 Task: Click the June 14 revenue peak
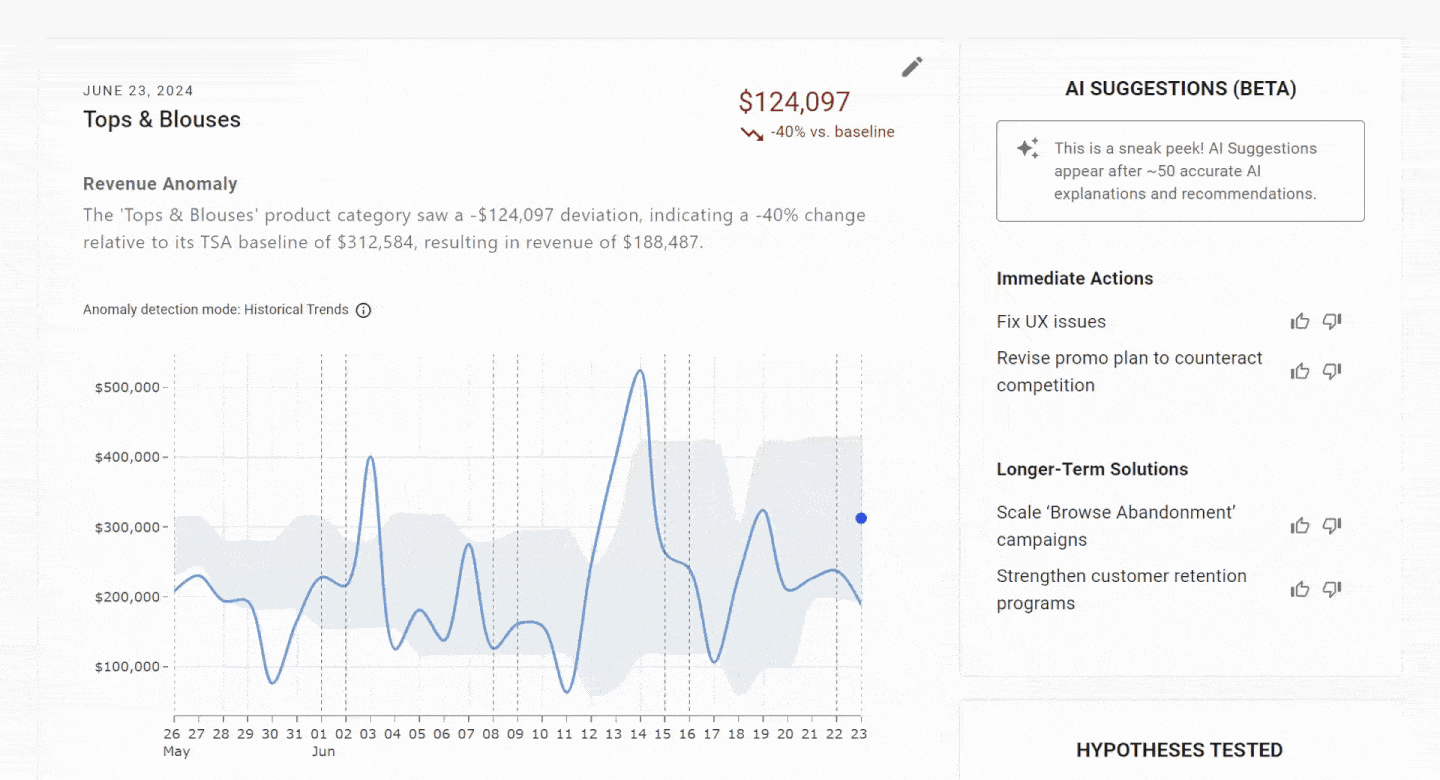(x=639, y=371)
